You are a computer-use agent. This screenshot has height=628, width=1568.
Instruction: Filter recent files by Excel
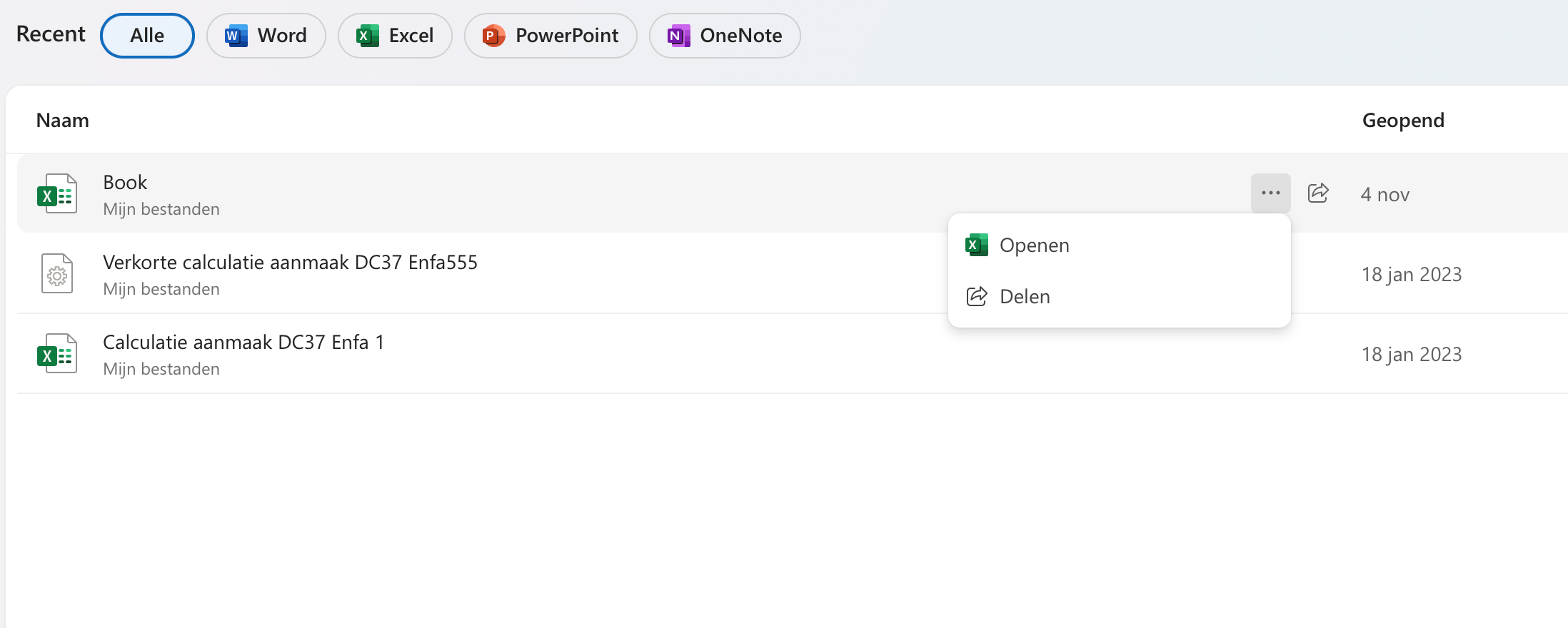[395, 36]
